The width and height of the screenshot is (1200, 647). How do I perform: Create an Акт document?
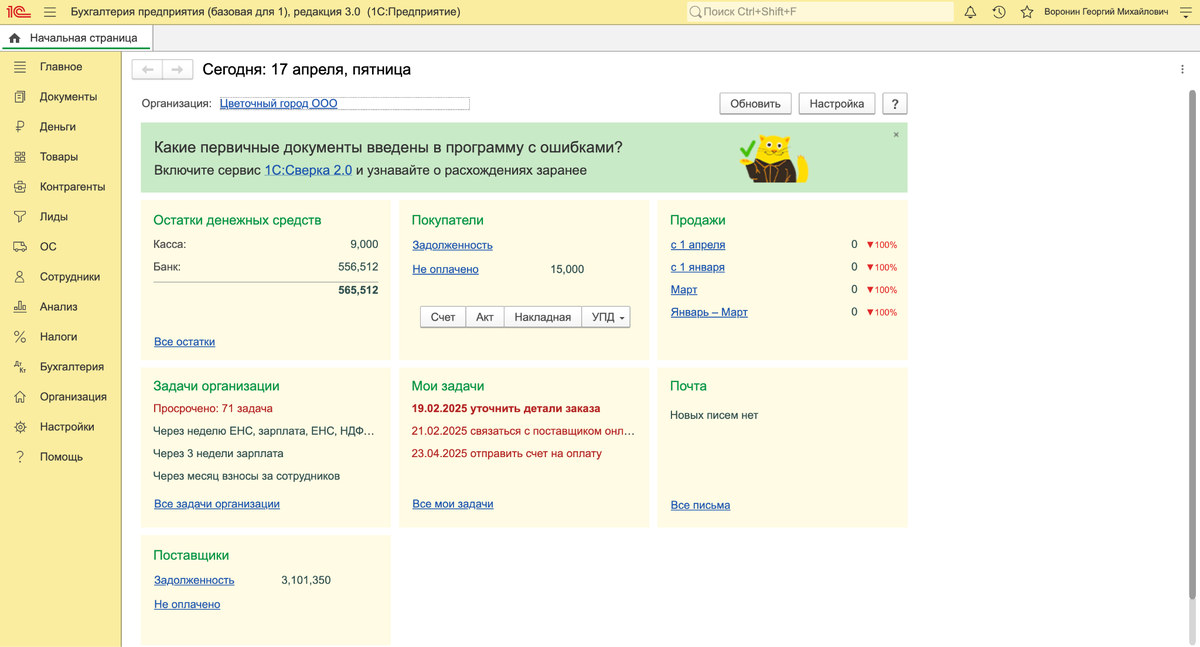[485, 317]
